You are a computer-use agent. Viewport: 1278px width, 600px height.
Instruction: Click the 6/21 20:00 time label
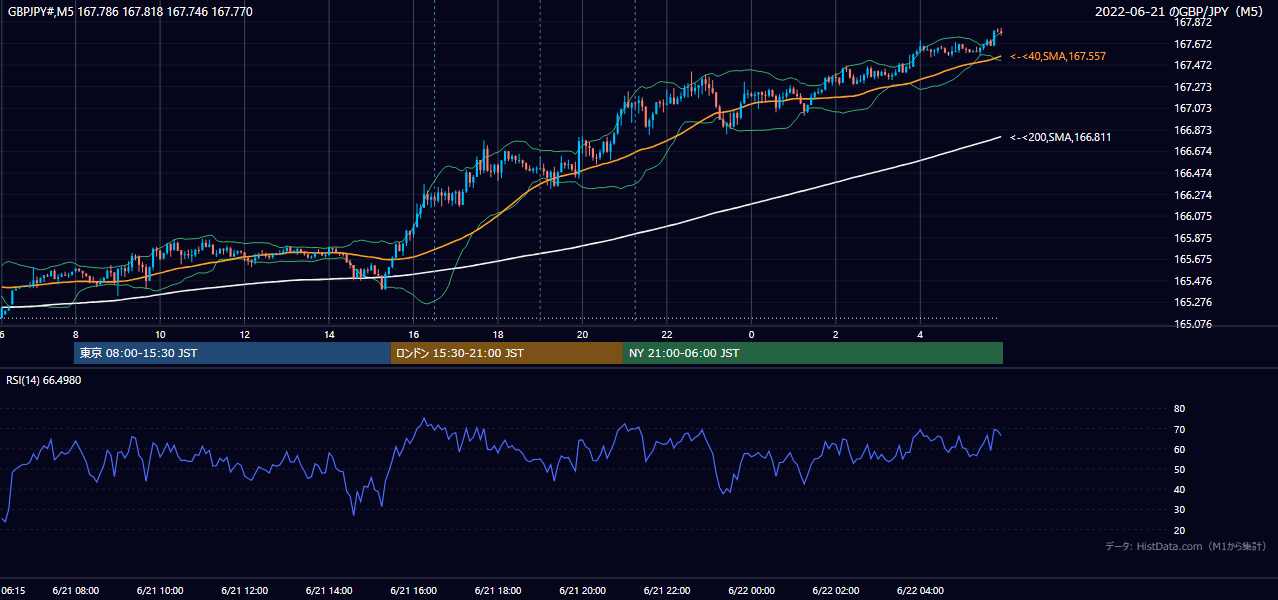(582, 591)
